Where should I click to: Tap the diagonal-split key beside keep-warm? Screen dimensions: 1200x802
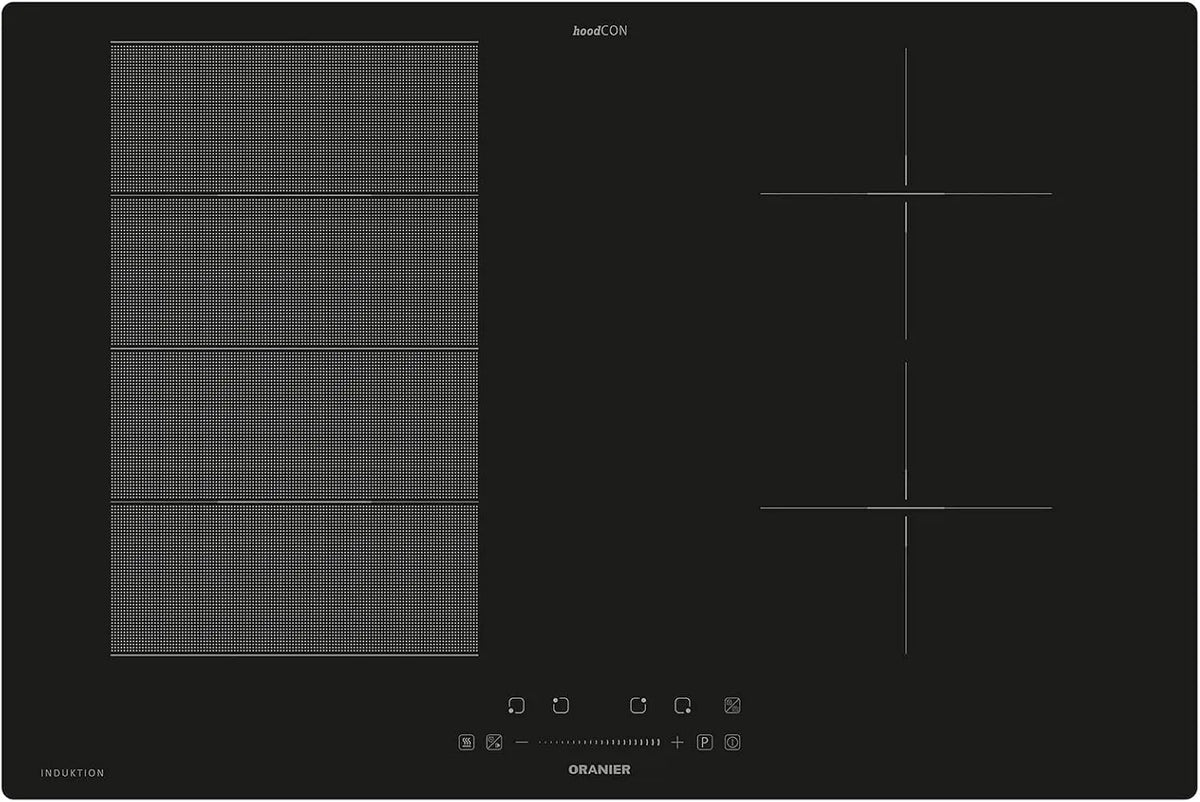pos(493,743)
